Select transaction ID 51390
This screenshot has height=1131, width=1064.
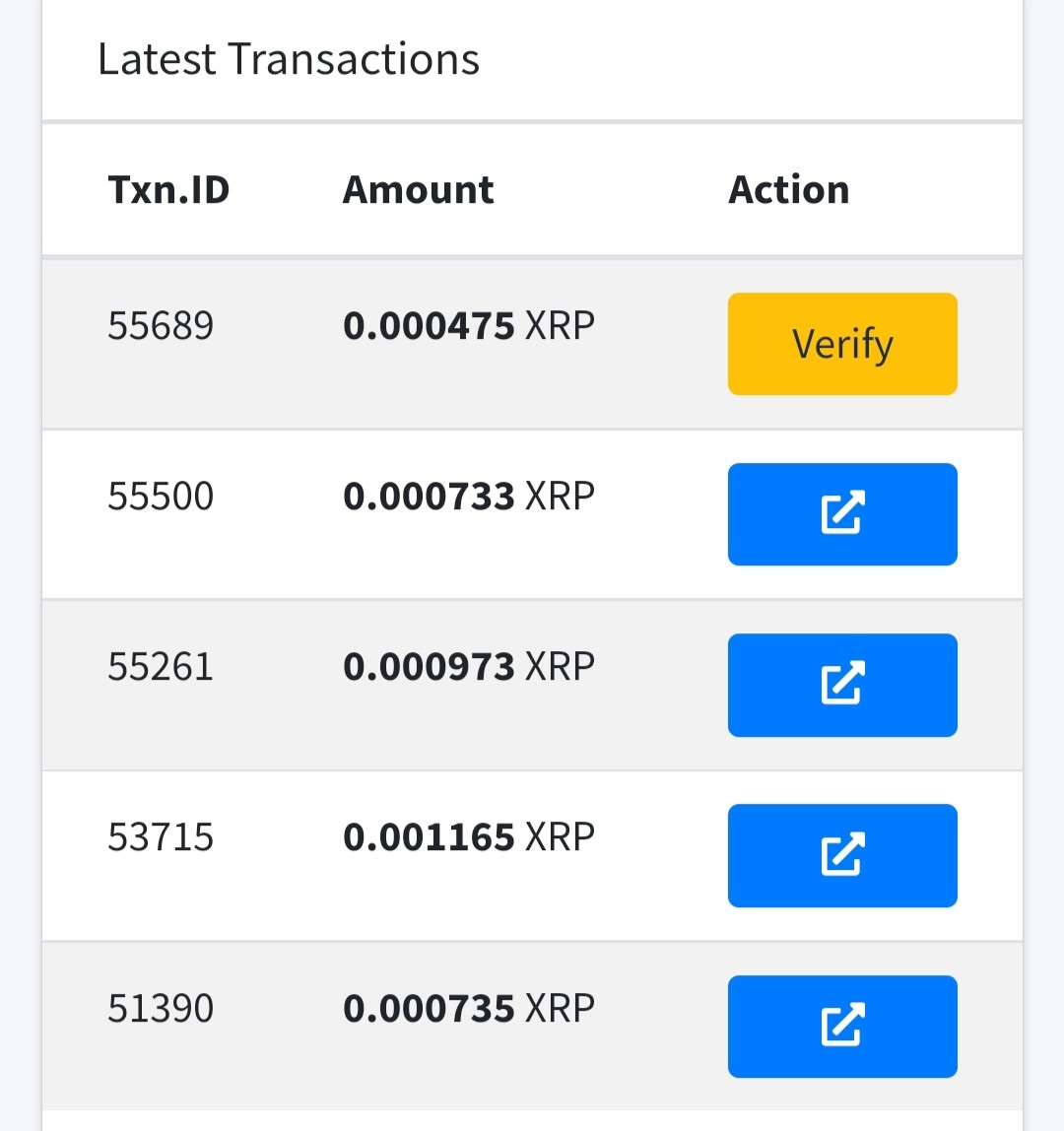click(x=161, y=1009)
